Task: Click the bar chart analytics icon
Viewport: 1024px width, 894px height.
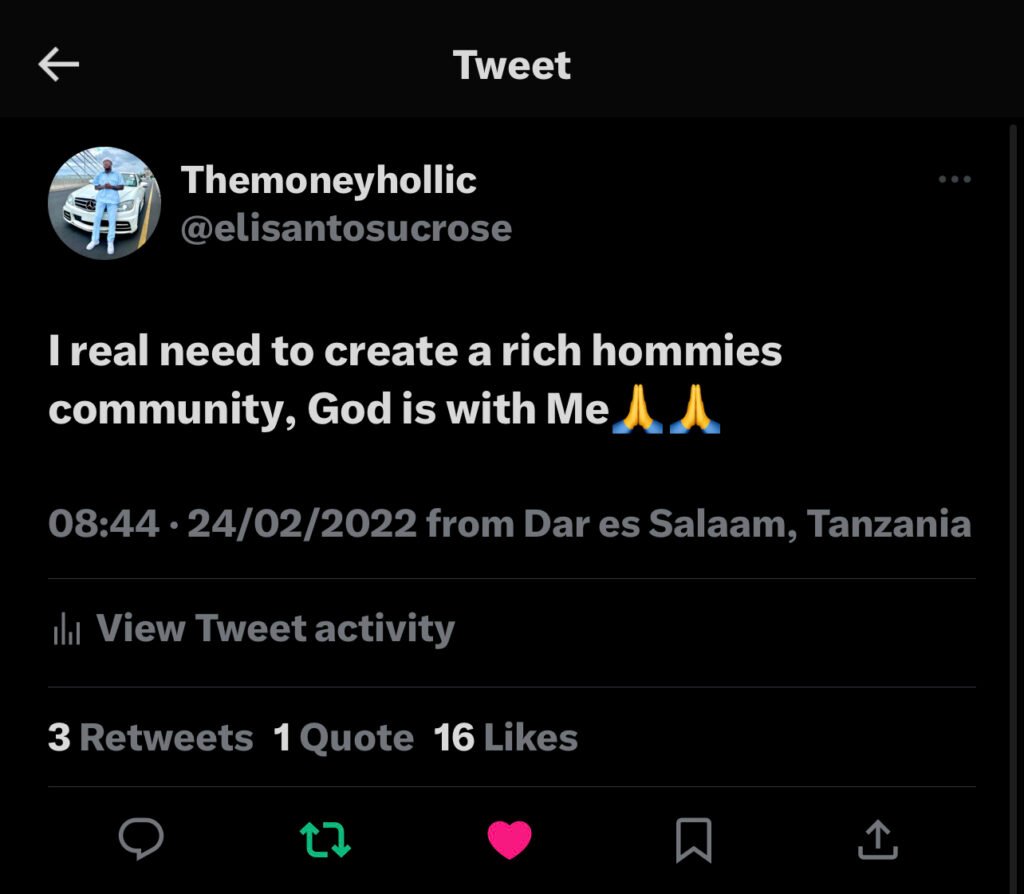Action: [x=66, y=630]
